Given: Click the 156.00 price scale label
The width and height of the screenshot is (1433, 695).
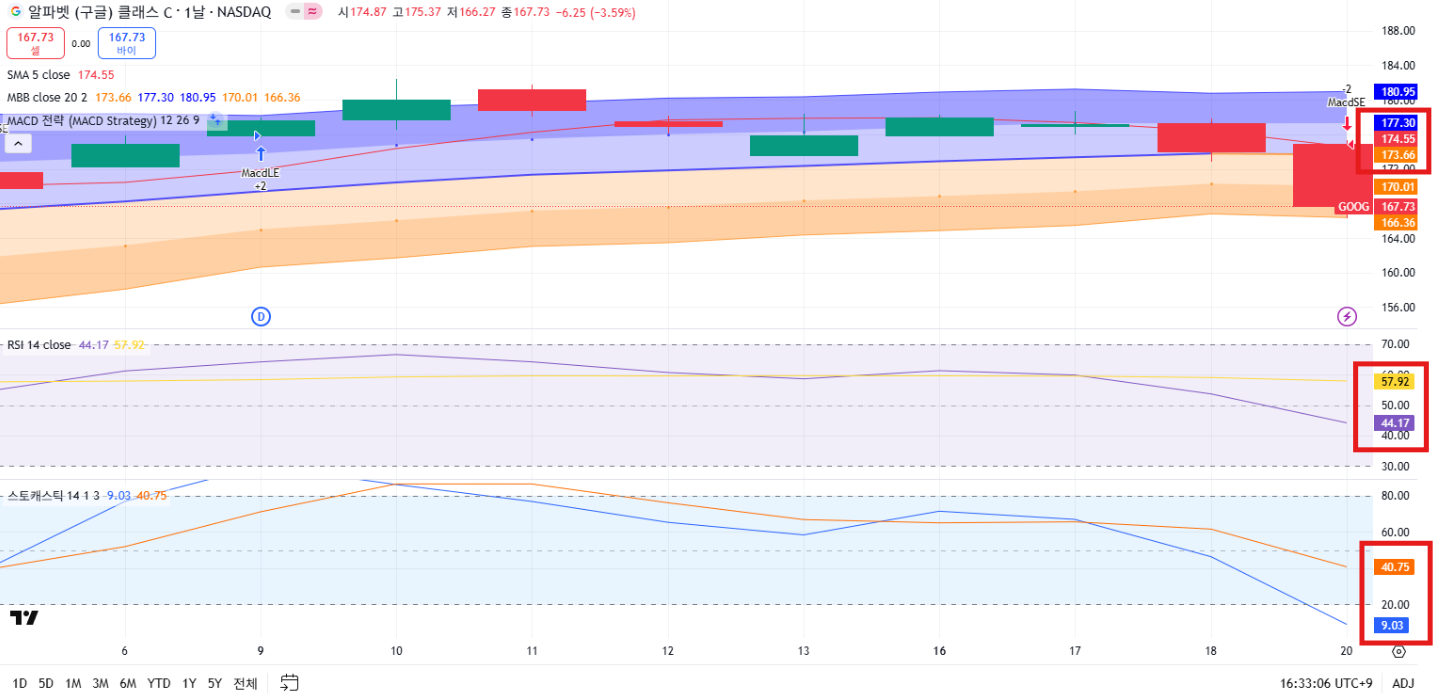Looking at the screenshot, I should click(x=1399, y=307).
